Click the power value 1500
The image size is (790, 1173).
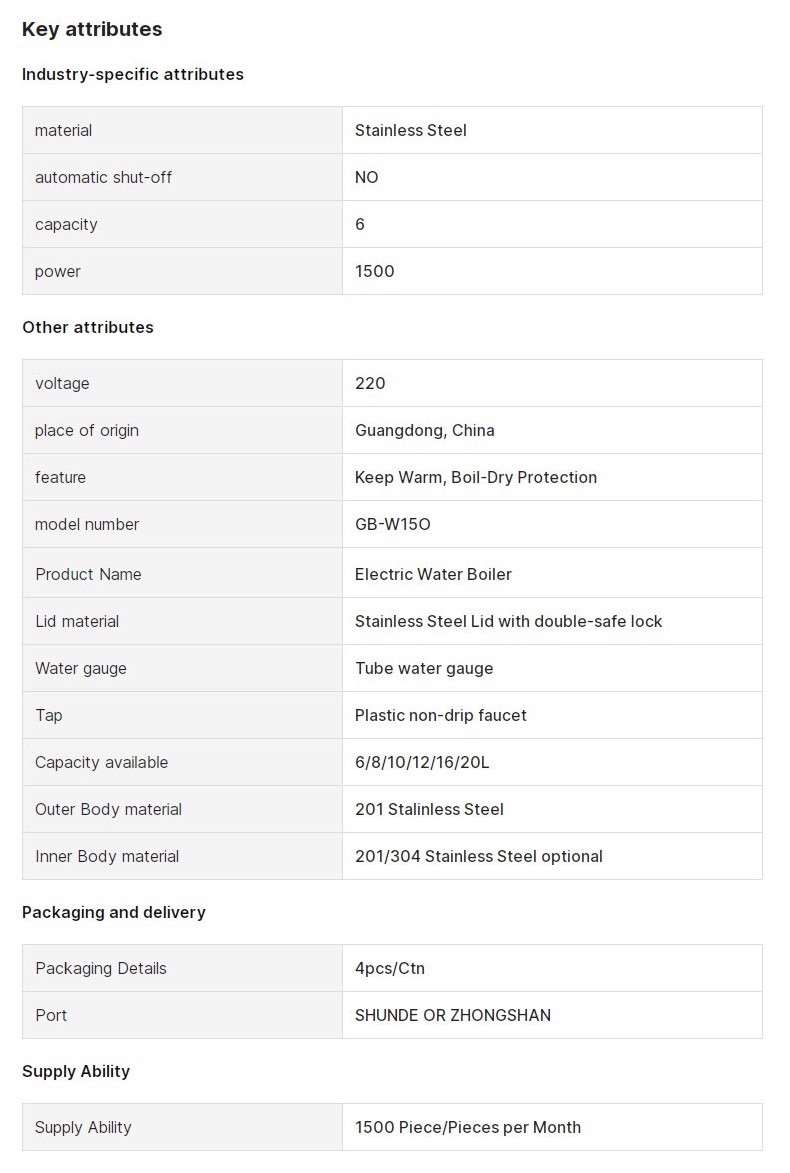tap(375, 272)
